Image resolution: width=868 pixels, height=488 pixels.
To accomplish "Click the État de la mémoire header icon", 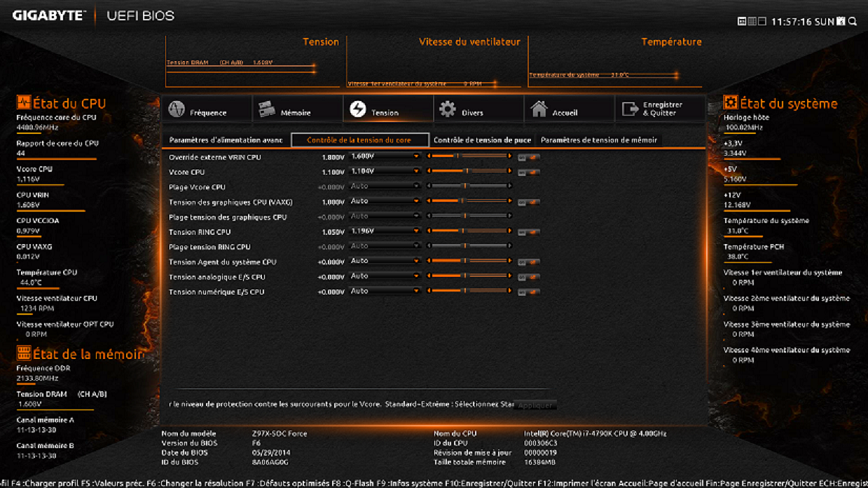I will click(x=23, y=353).
